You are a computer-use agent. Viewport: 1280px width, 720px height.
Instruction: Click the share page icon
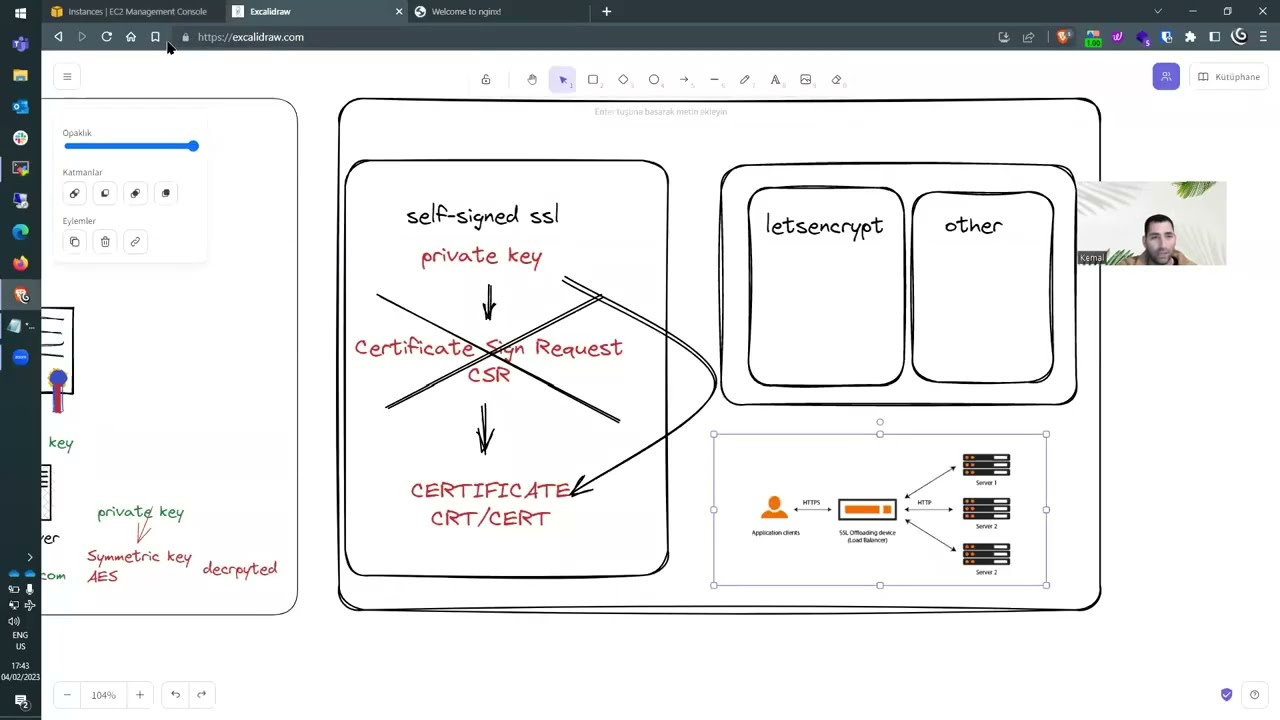coord(1028,37)
